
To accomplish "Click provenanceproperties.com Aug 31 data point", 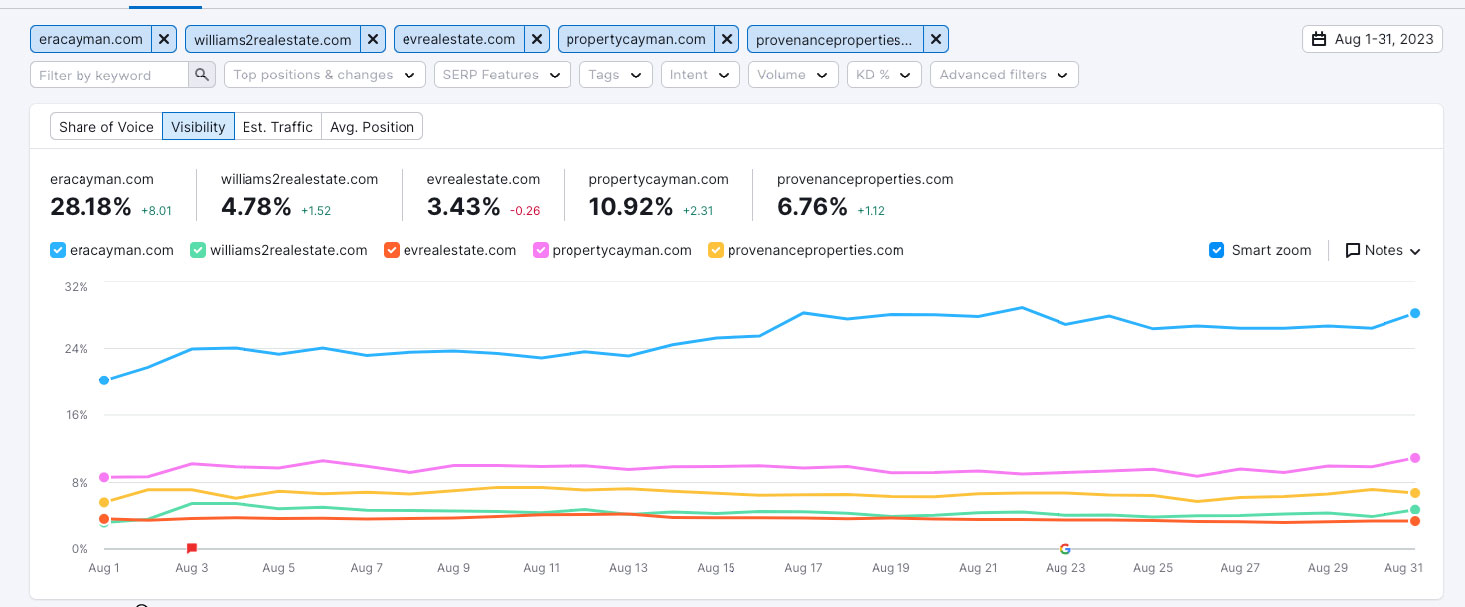I will 1415,493.
